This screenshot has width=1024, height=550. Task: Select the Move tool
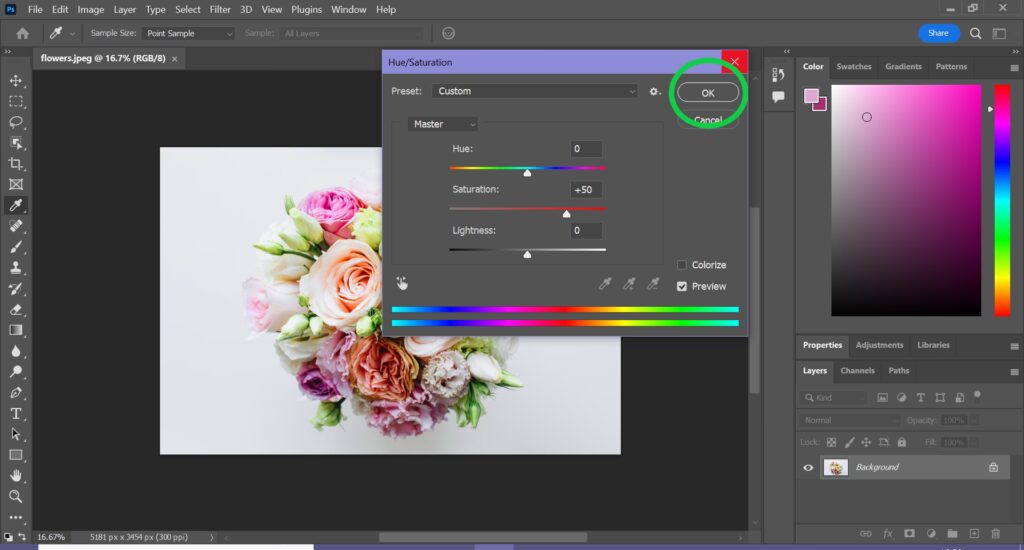[x=16, y=81]
